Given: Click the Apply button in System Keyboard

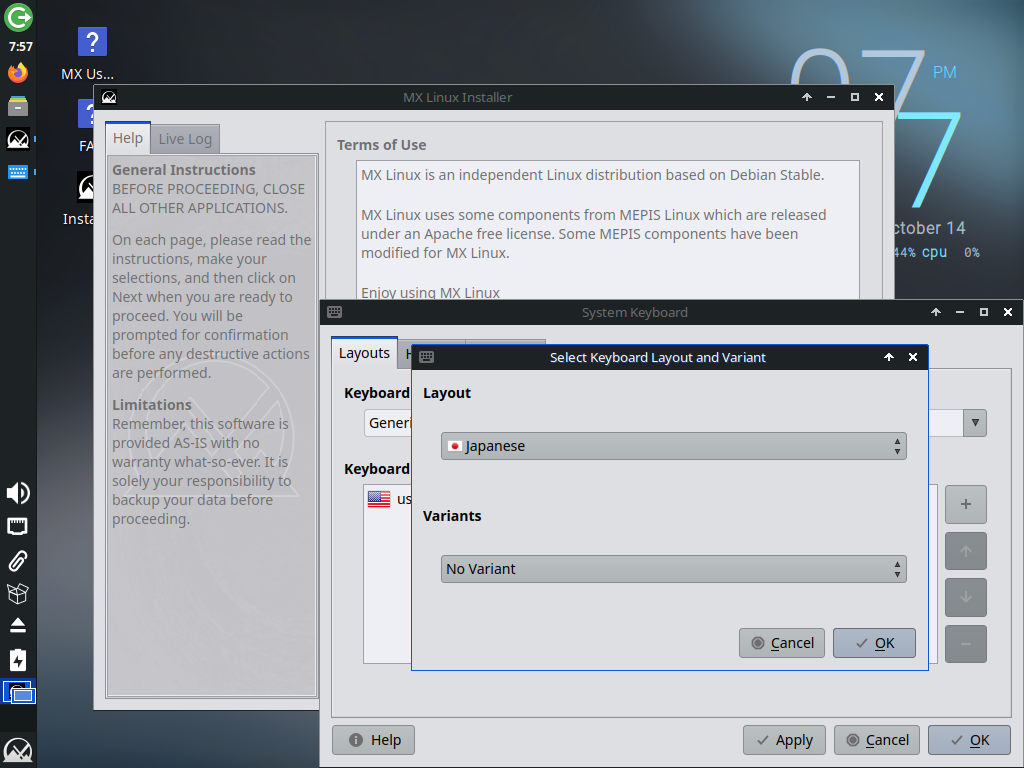Looking at the screenshot, I should click(784, 740).
